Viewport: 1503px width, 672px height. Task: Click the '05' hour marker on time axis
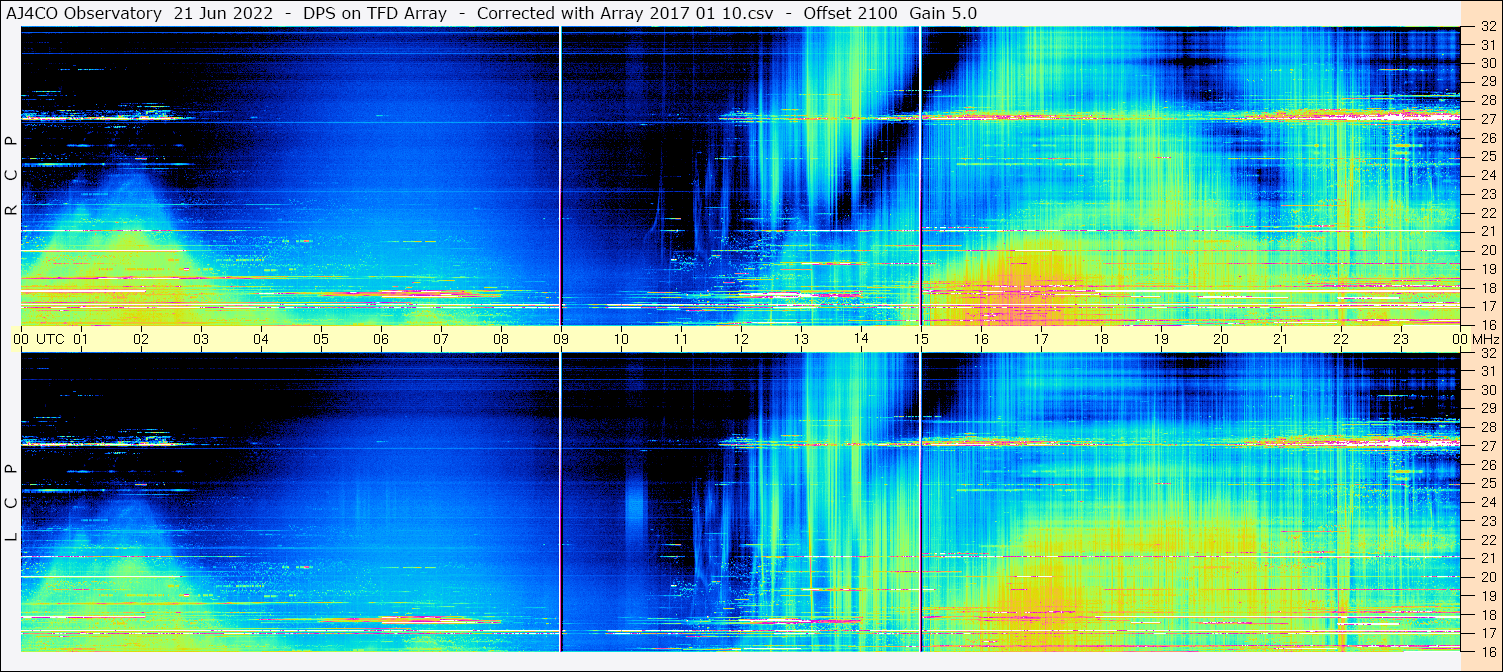[321, 339]
